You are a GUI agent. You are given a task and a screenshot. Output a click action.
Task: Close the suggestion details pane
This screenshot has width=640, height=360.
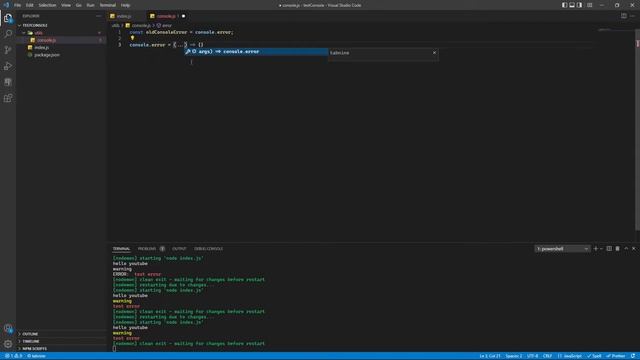(x=434, y=53)
